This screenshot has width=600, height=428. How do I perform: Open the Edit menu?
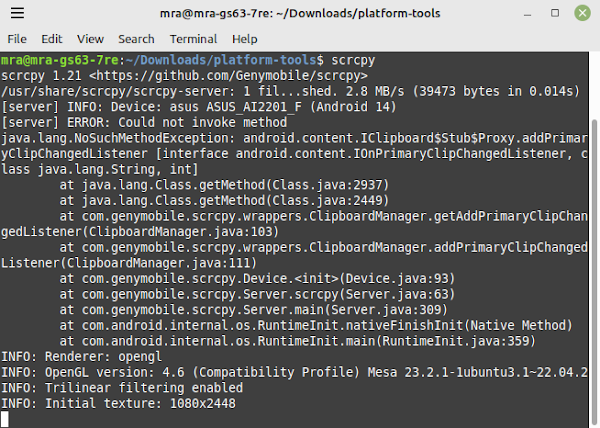[x=52, y=39]
